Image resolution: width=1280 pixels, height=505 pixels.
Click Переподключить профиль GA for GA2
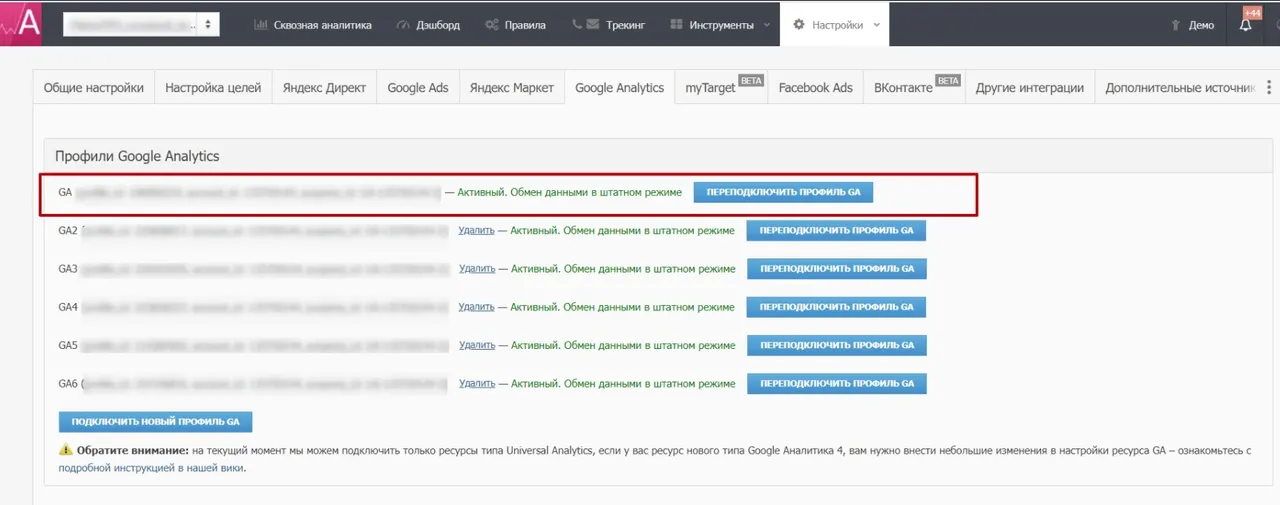(x=837, y=231)
